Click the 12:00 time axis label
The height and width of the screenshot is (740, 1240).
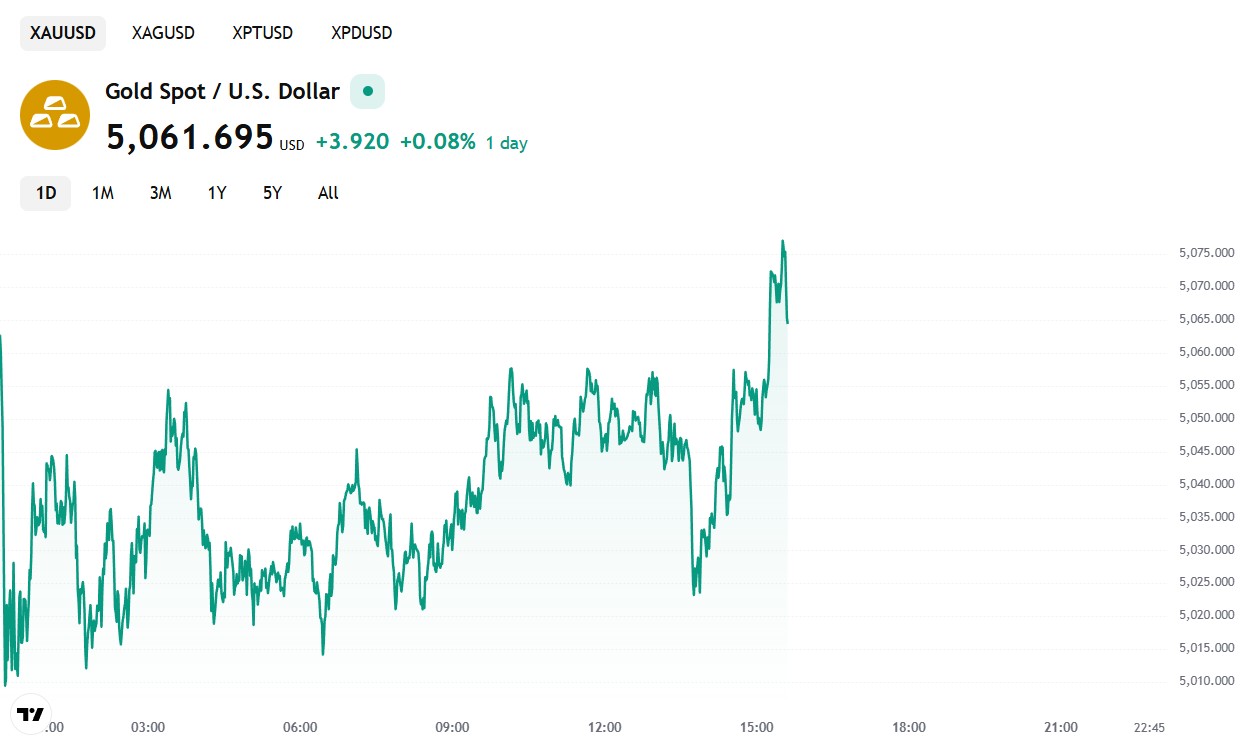(x=605, y=728)
